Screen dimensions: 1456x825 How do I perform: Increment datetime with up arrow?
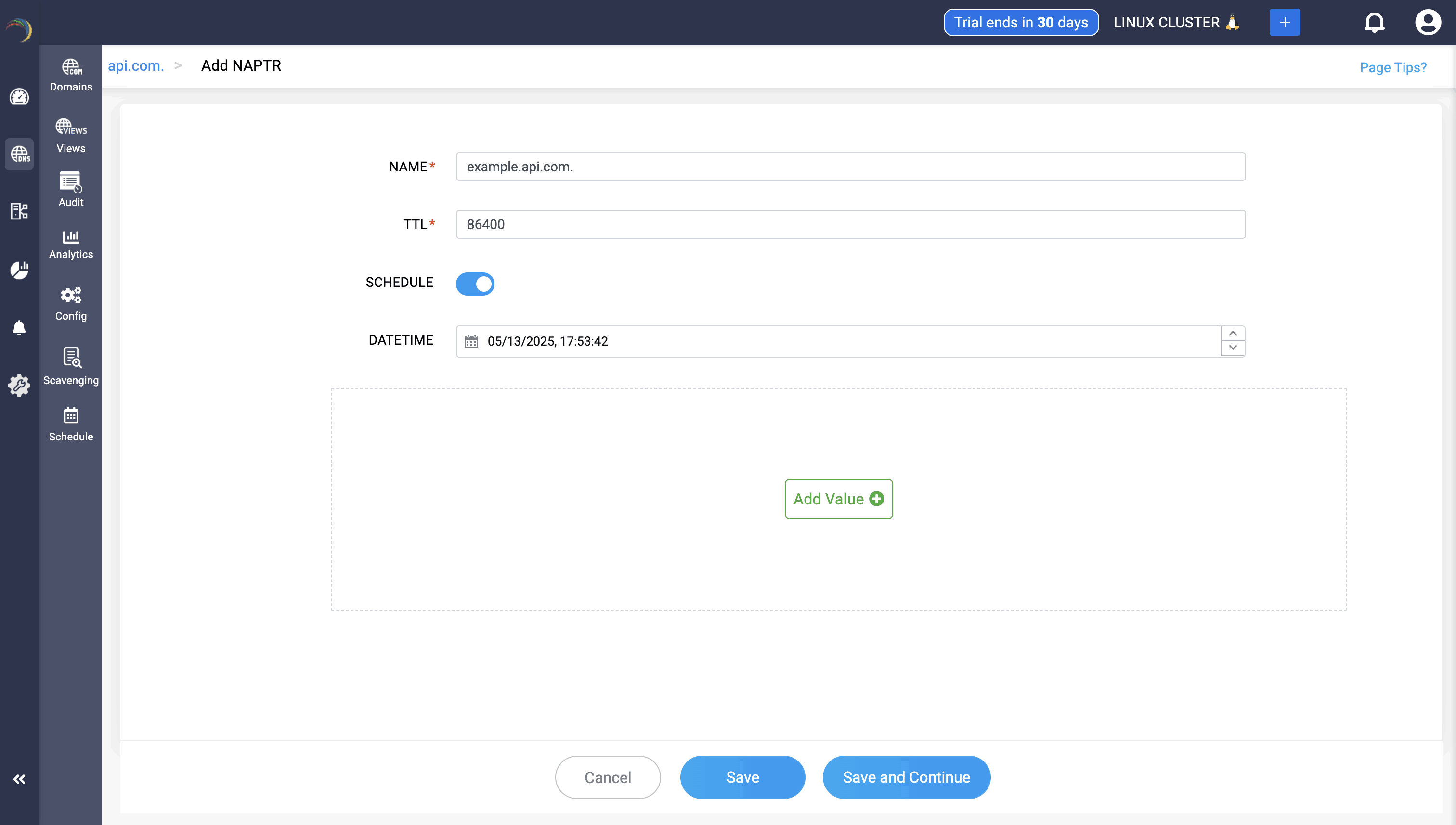tap(1232, 334)
